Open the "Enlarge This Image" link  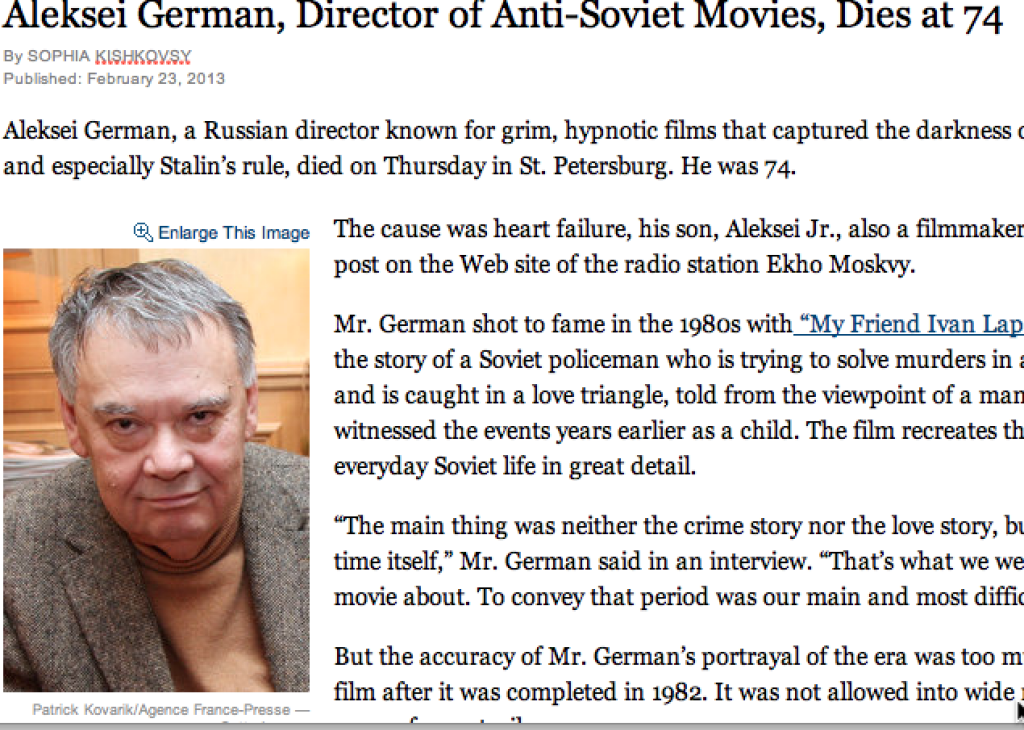click(x=233, y=233)
